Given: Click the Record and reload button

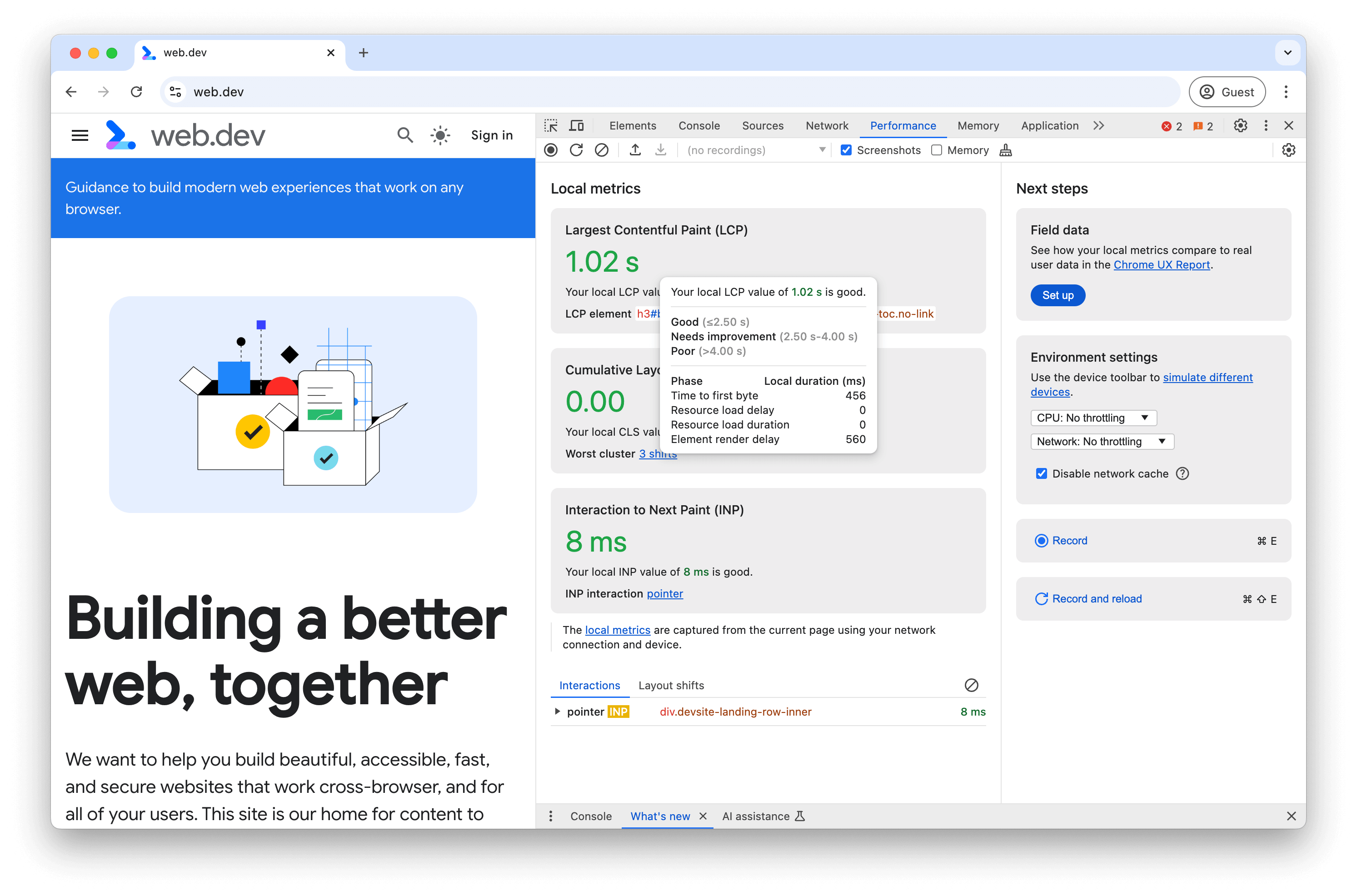Looking at the screenshot, I should click(1089, 599).
